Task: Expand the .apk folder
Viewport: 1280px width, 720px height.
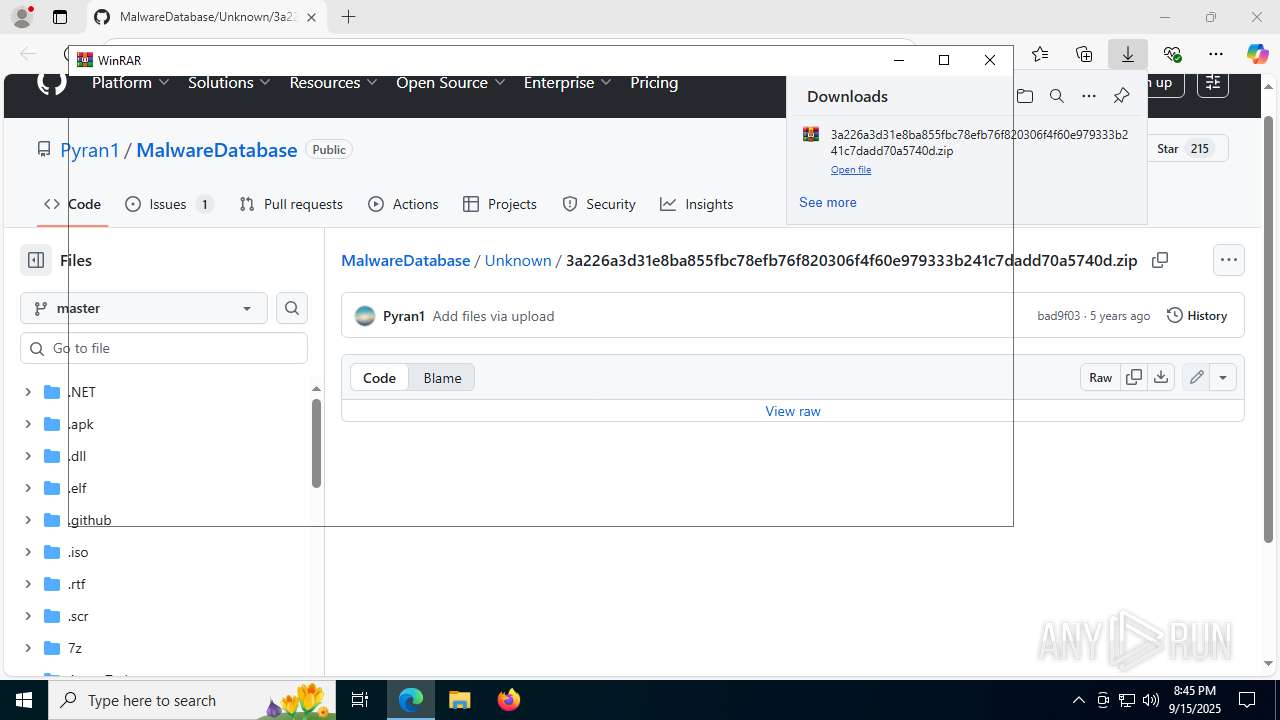Action: 28,424
